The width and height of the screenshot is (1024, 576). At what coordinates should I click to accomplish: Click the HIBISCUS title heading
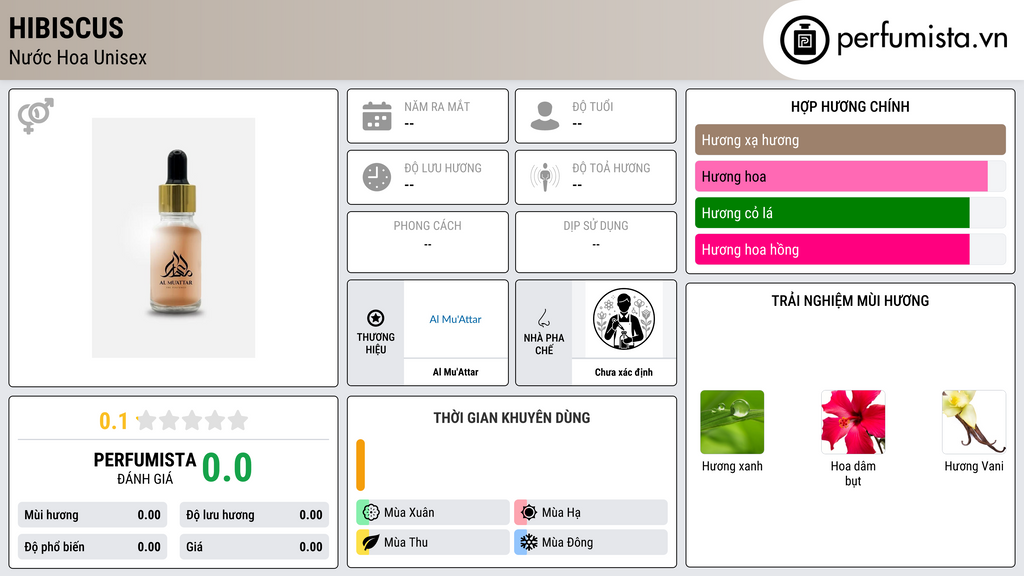tap(66, 28)
